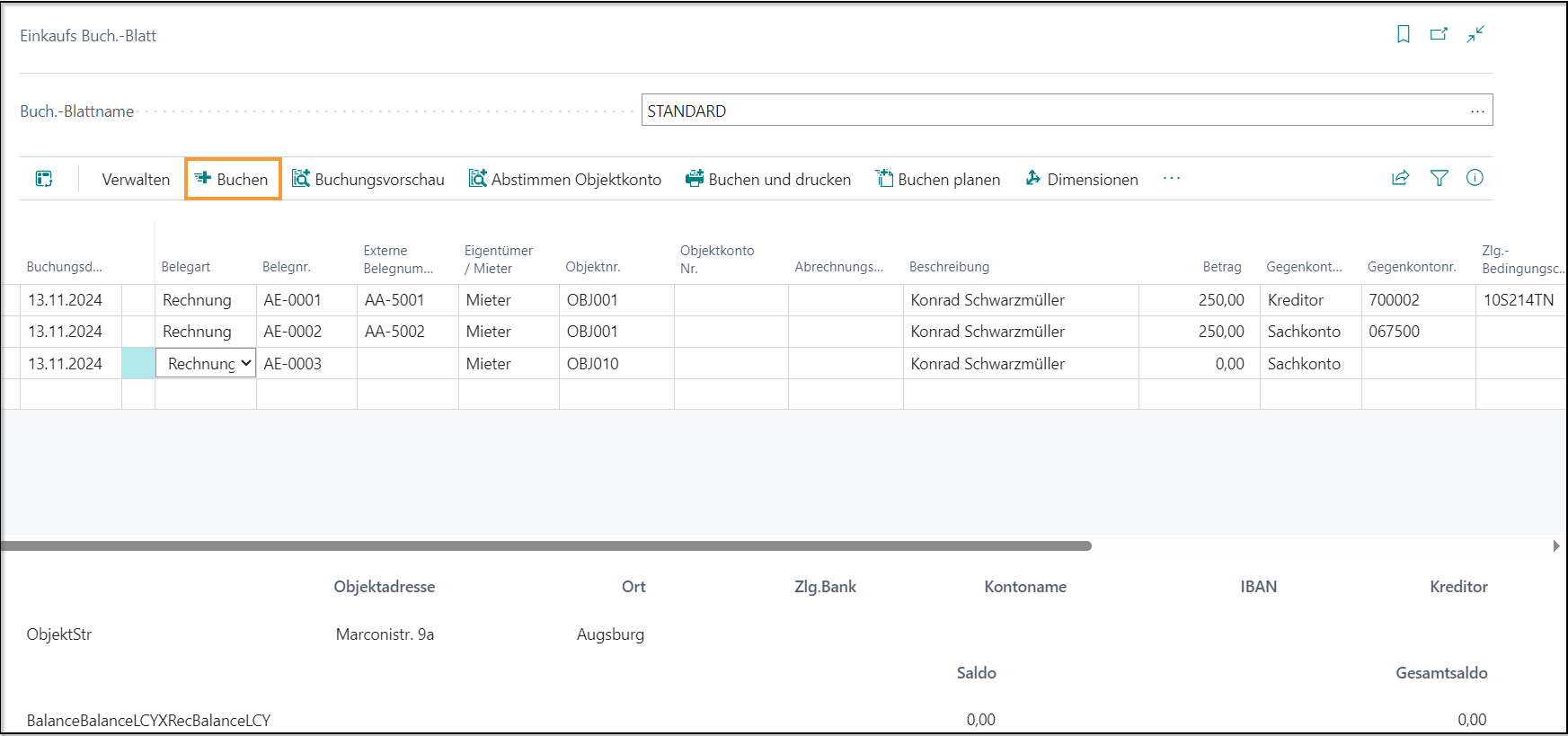Click the Buchen button
The width and height of the screenshot is (1568, 736).
click(x=233, y=179)
